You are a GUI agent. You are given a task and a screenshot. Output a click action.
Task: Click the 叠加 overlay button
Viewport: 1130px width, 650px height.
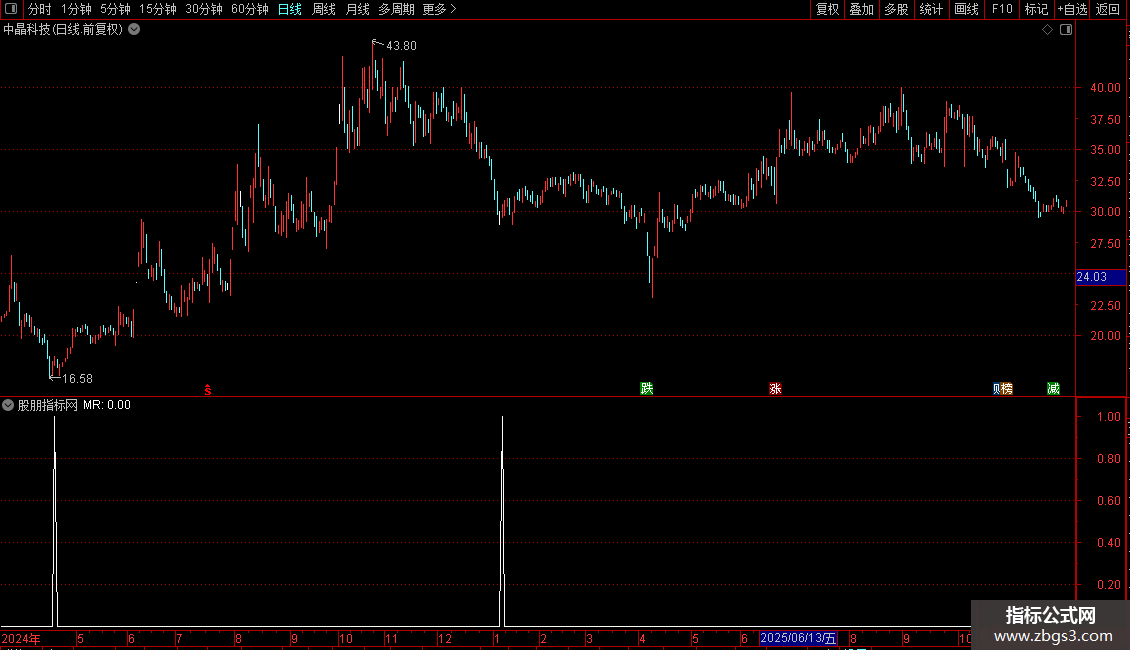click(x=861, y=9)
